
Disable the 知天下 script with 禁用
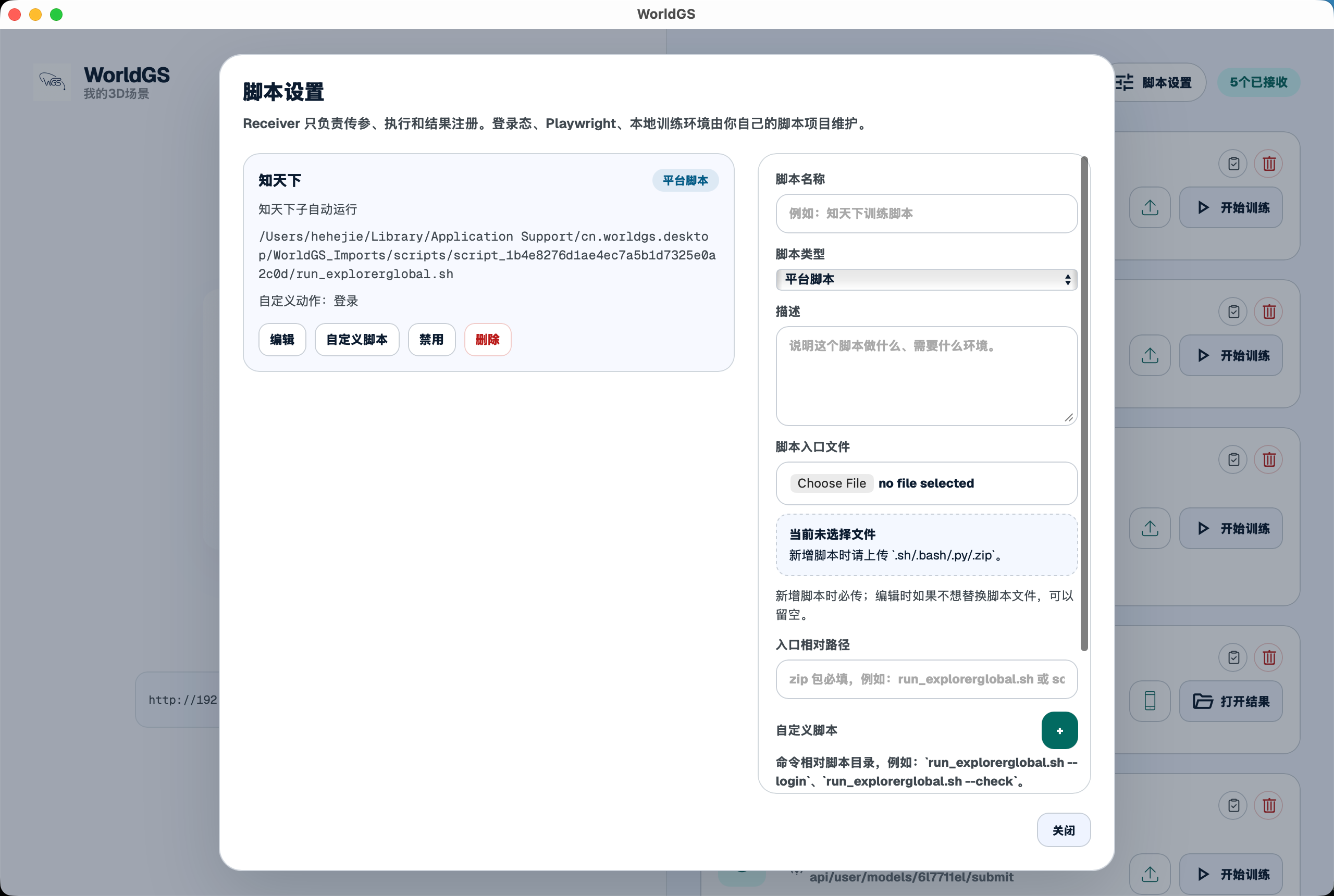[x=431, y=340]
